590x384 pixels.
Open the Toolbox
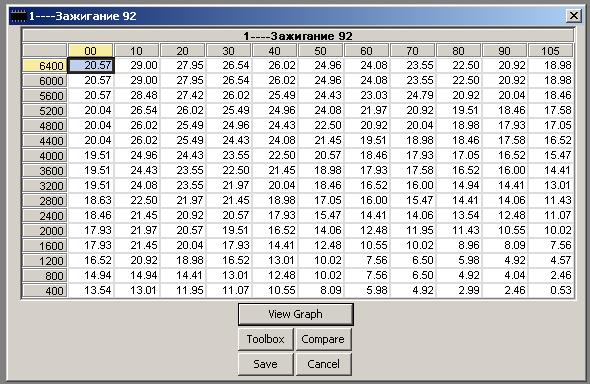click(x=266, y=339)
